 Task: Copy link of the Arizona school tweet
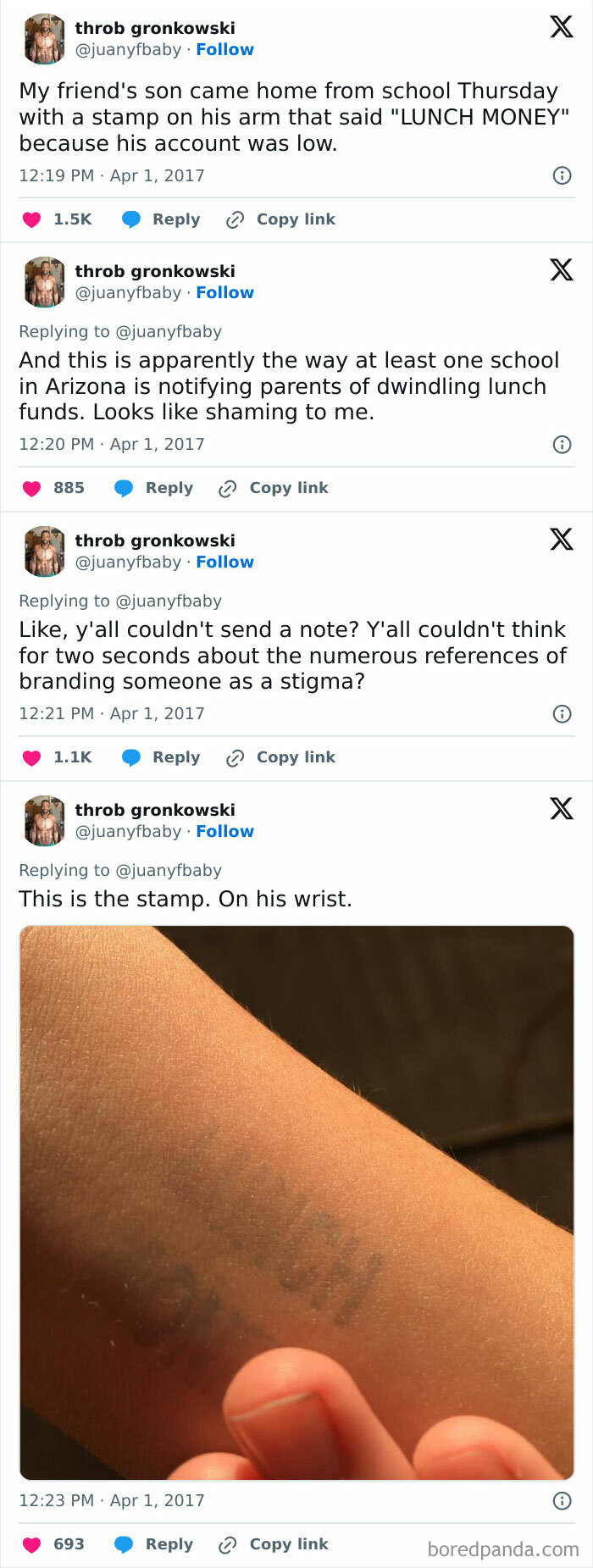coord(287,487)
